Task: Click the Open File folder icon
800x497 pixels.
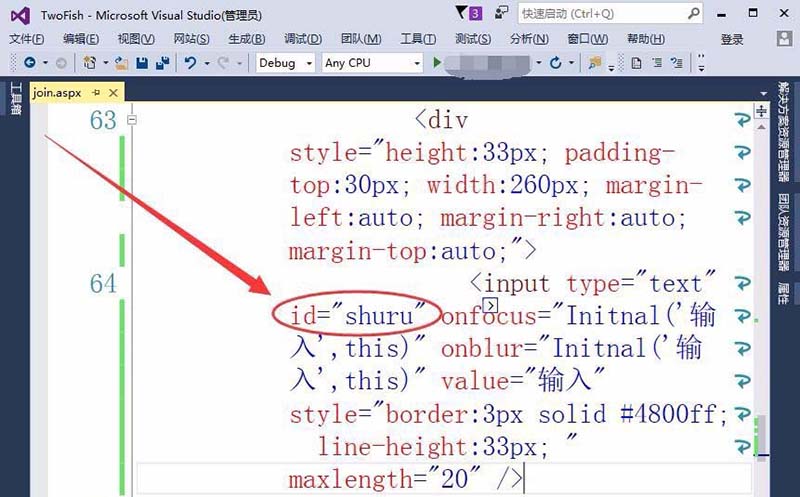Action: [x=121, y=63]
